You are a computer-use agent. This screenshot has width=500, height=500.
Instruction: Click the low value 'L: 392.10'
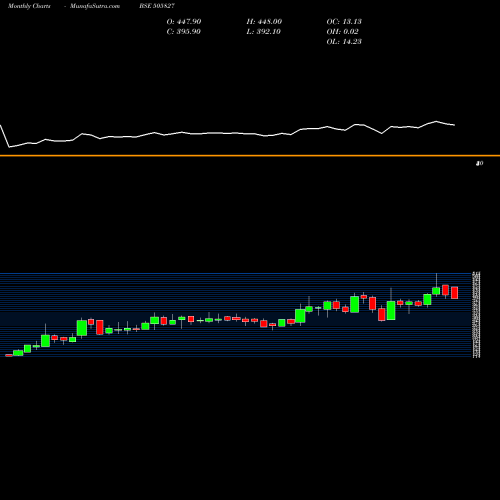[263, 32]
